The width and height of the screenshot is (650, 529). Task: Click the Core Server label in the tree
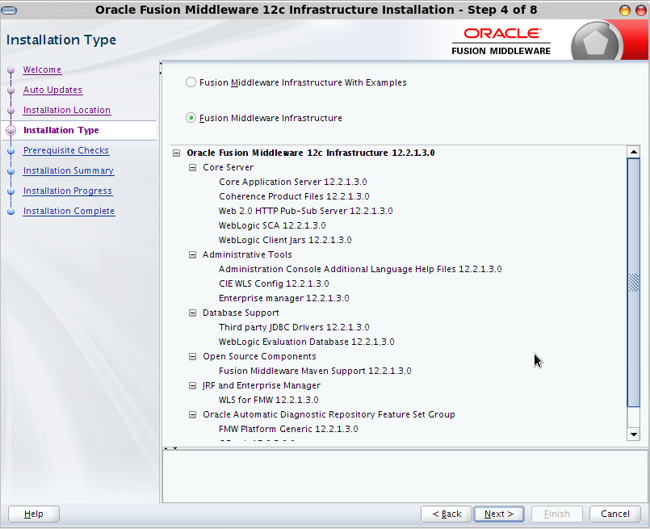click(228, 167)
